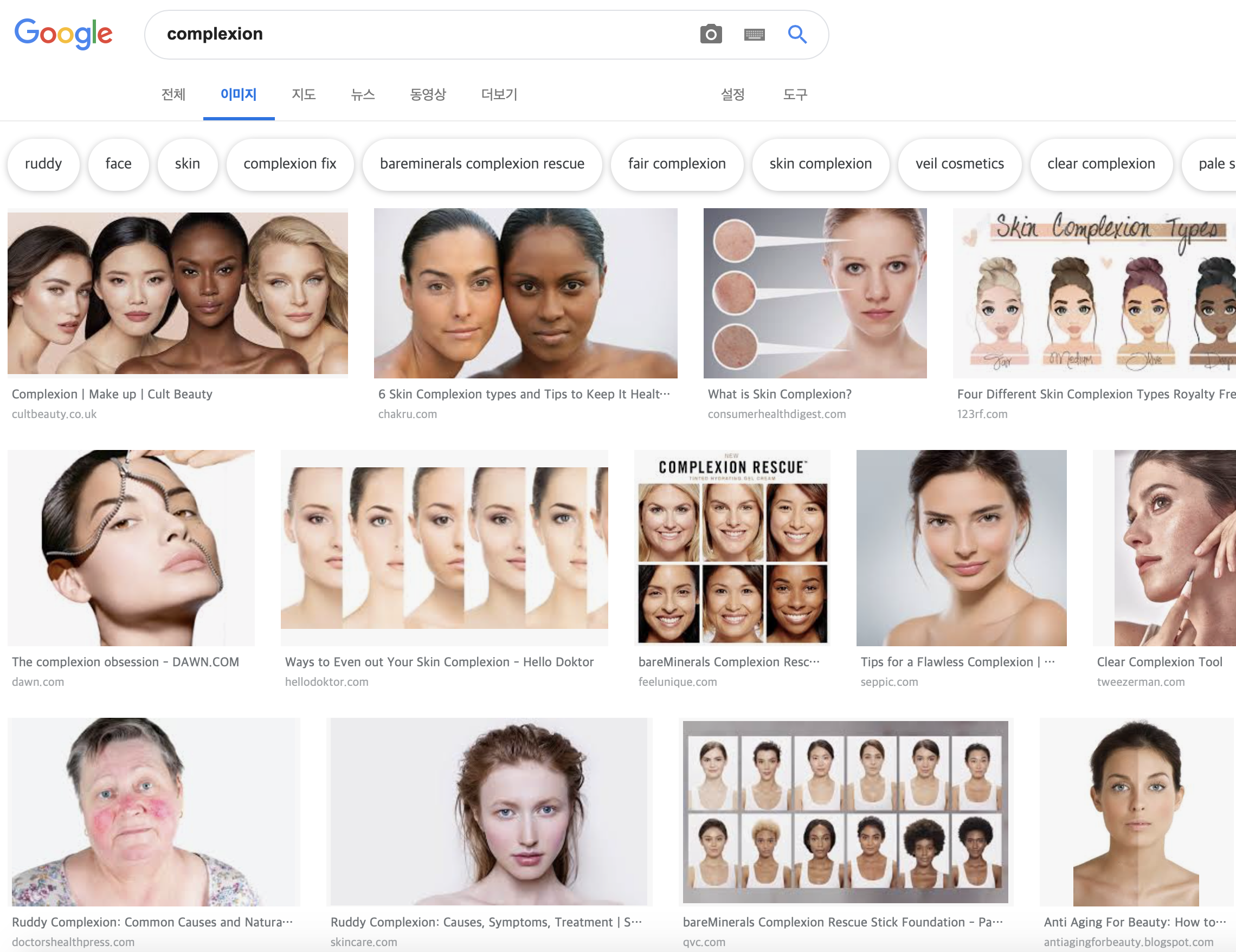
Task: Click the blue magnifier search icon
Action: 797,35
